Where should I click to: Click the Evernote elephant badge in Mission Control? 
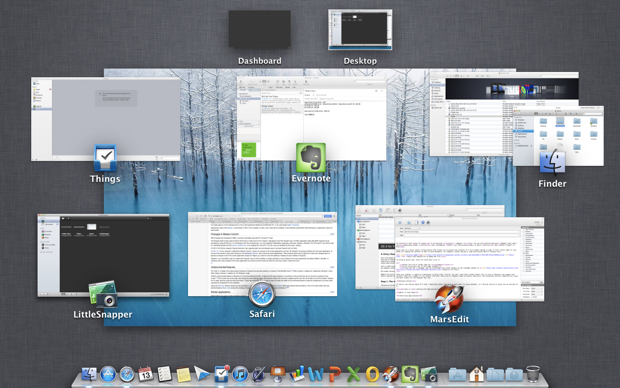coord(311,158)
